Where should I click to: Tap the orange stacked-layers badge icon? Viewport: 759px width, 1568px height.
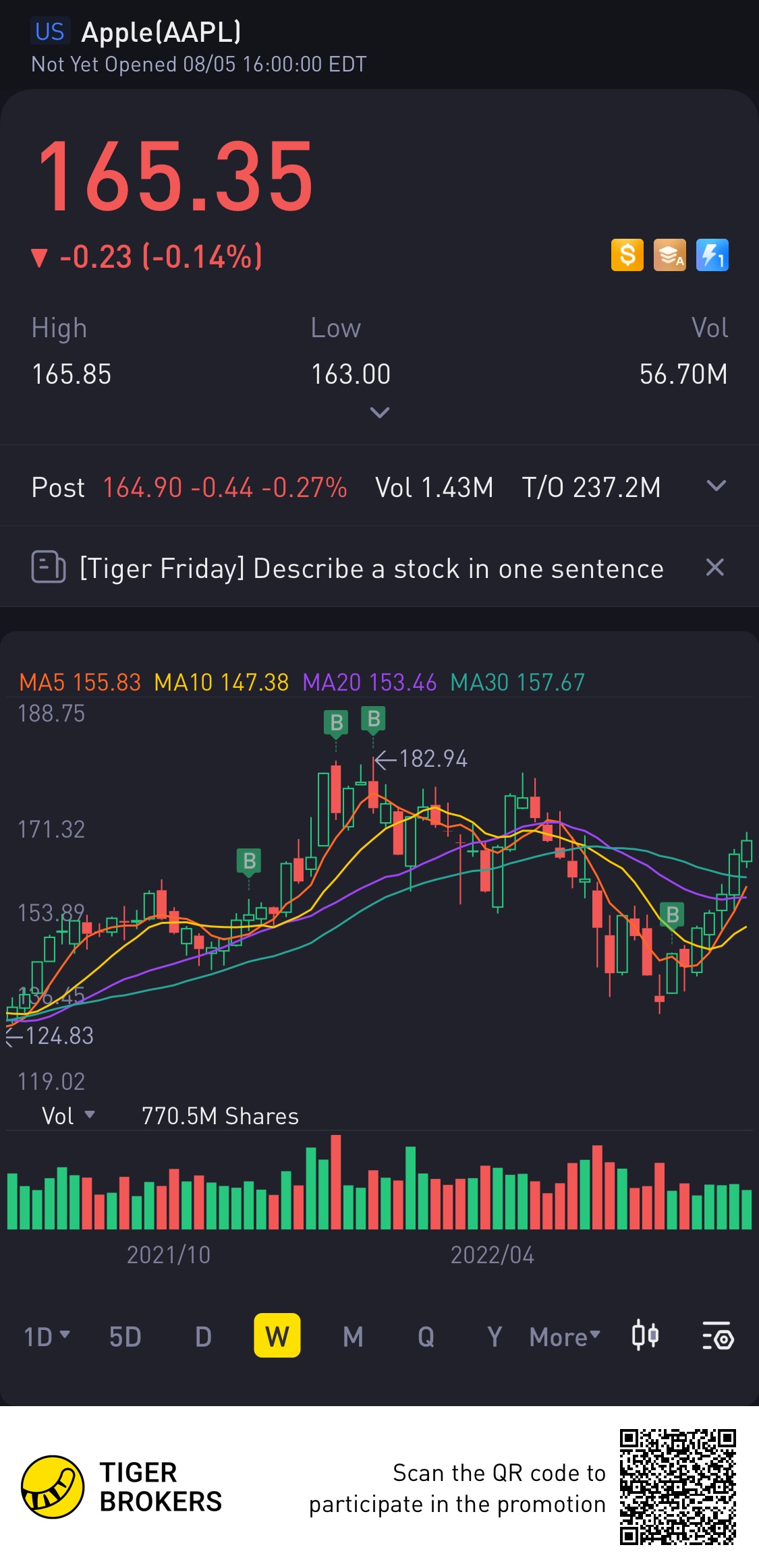670,256
